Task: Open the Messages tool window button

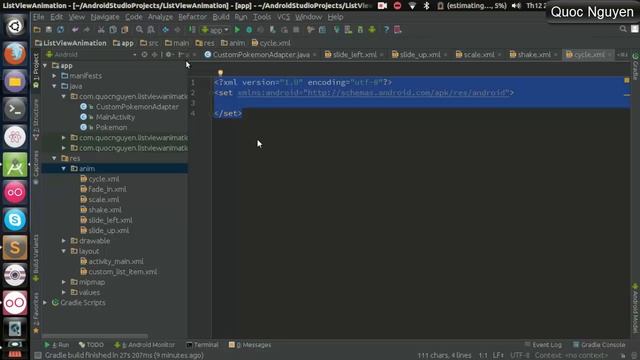Action: (x=250, y=345)
